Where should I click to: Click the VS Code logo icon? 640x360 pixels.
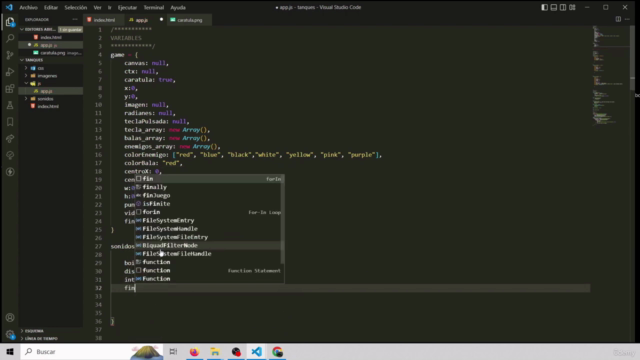[9, 7]
